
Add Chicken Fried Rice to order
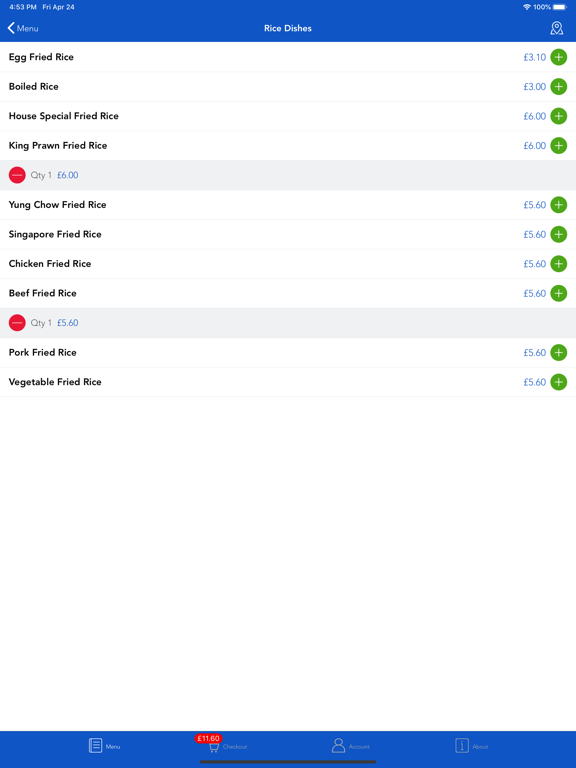558,264
